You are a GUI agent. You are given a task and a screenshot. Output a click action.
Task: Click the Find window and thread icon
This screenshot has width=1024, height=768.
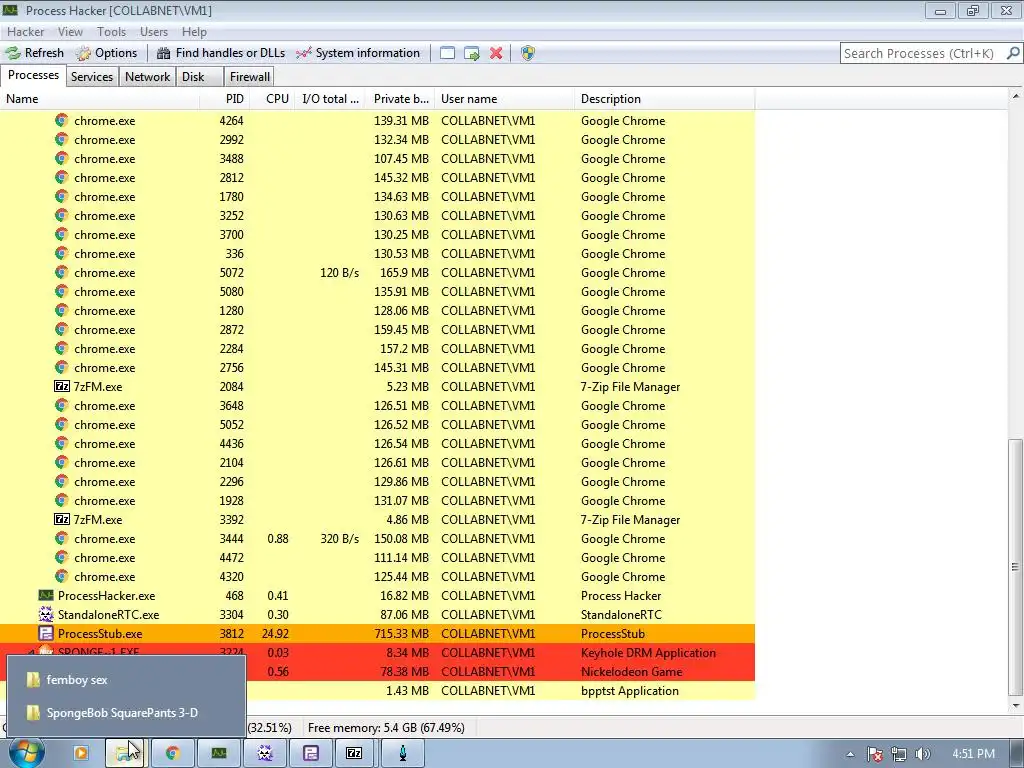(x=472, y=53)
